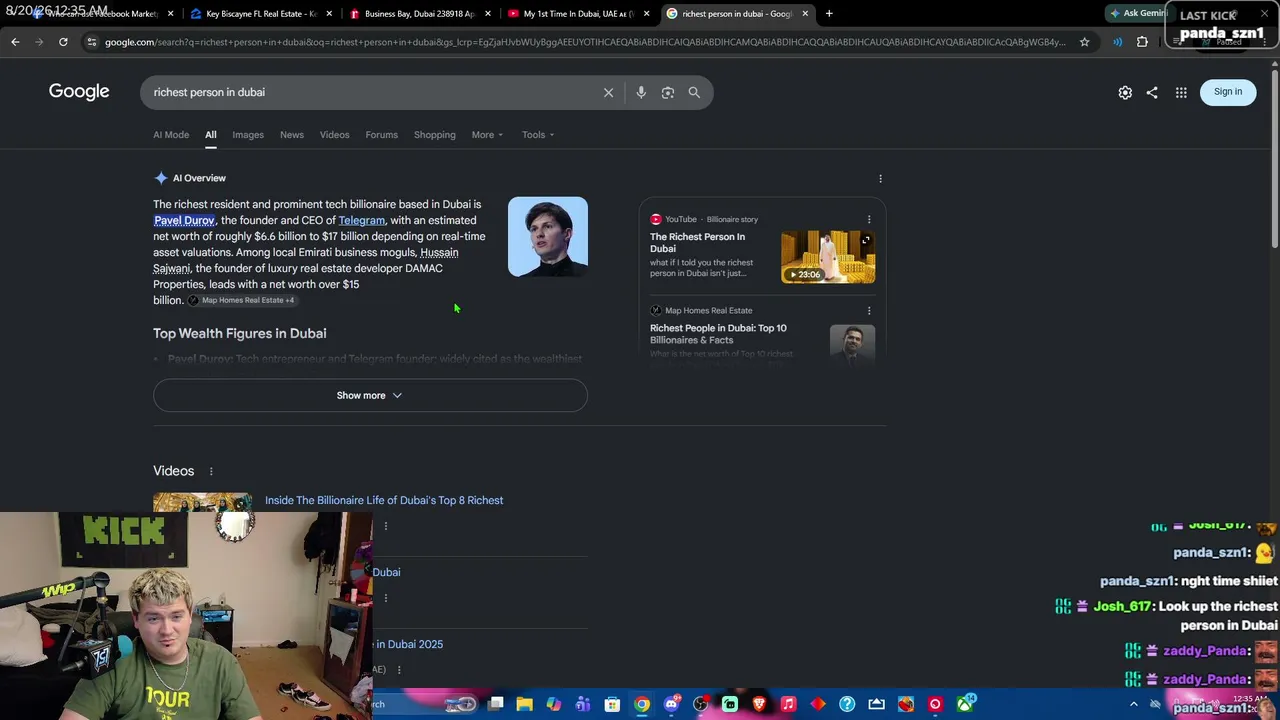Submit search with the magnifier icon
This screenshot has width=1280, height=720.
694,92
